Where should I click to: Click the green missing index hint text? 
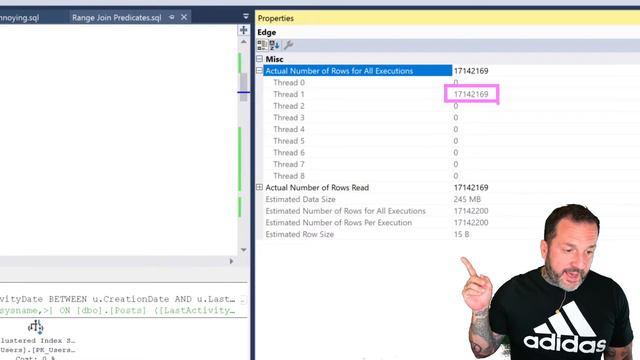[118, 311]
